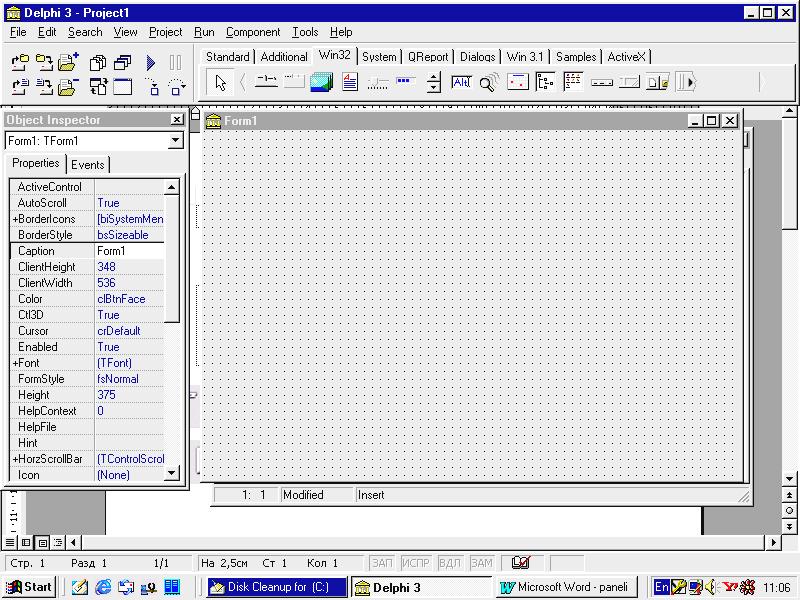Click the Caption value field Form1

tap(130, 251)
